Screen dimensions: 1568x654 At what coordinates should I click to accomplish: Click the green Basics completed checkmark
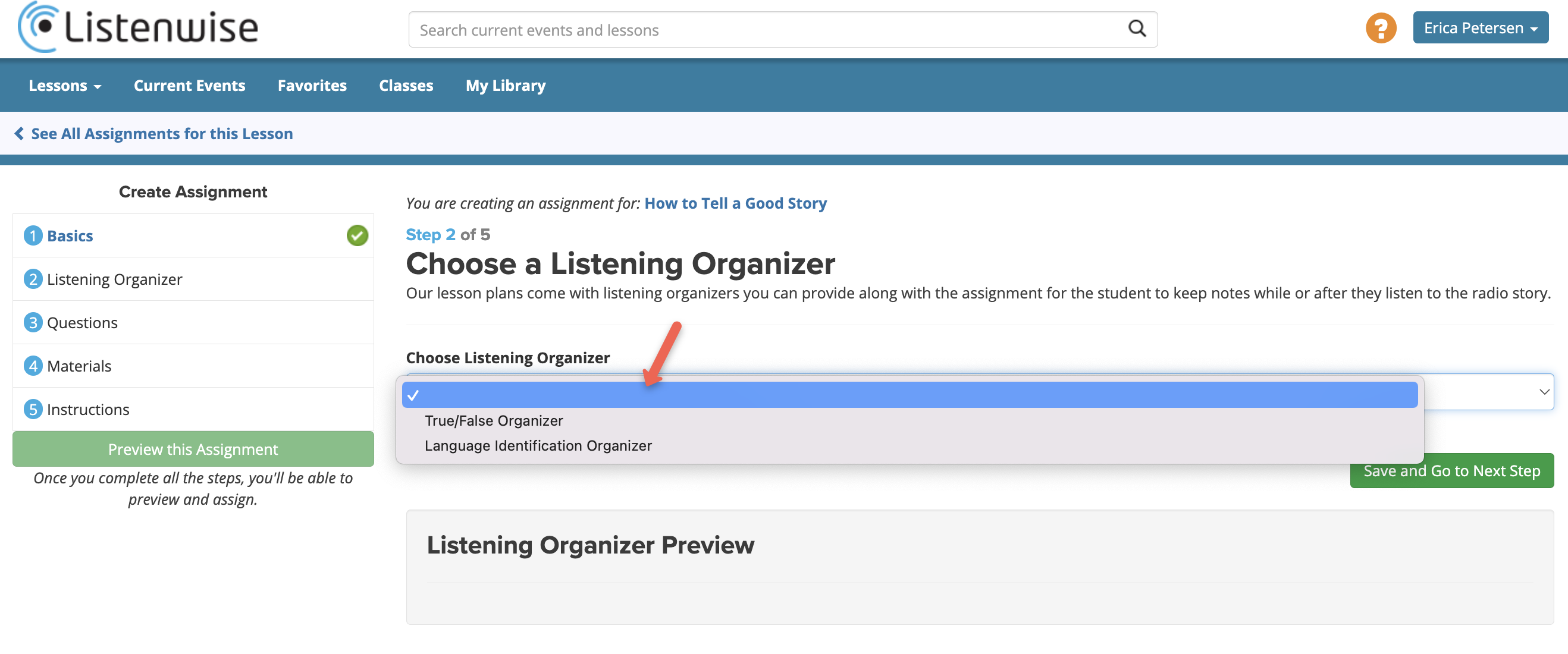[x=357, y=235]
